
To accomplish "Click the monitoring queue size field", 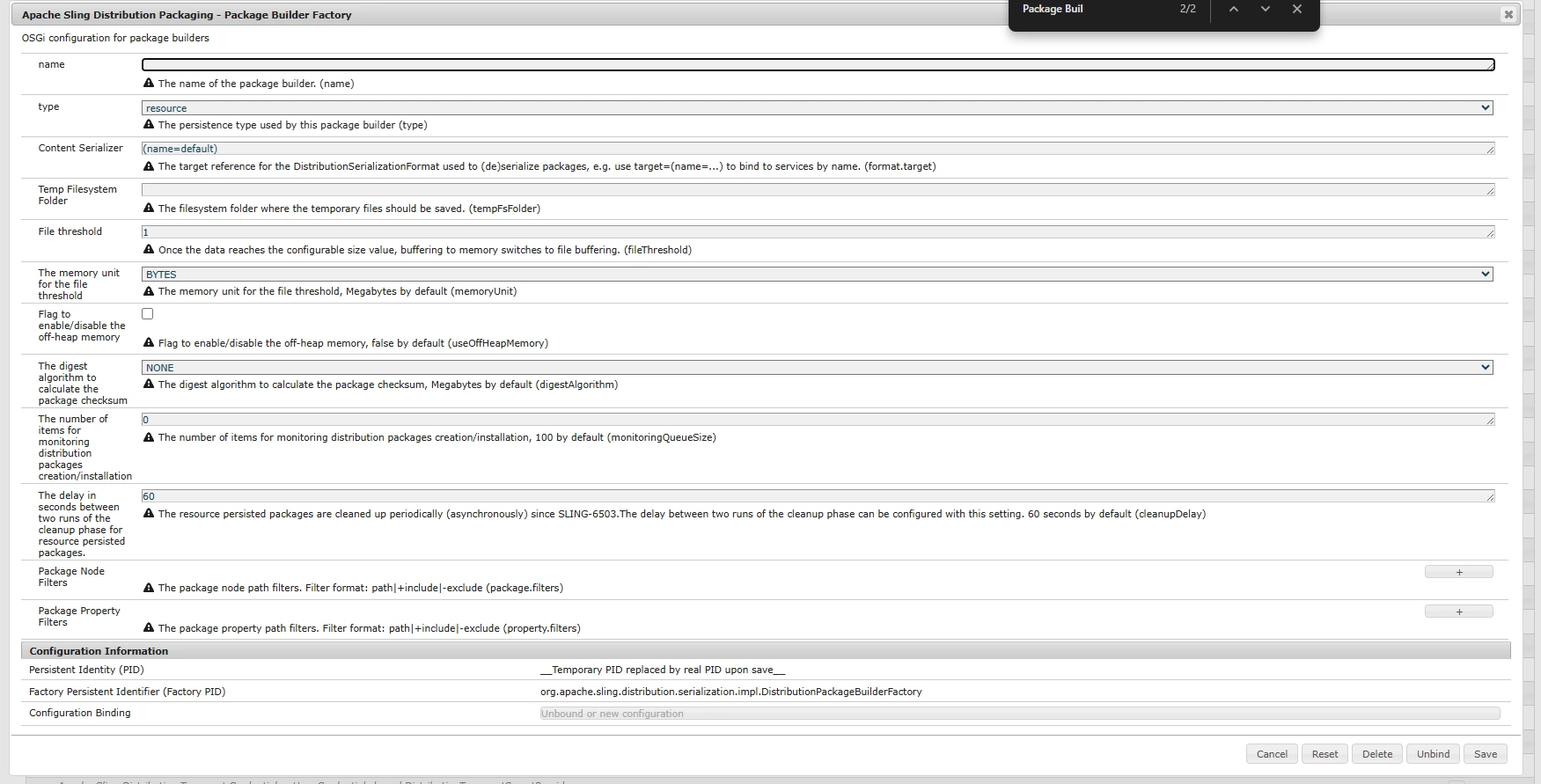I will coord(818,420).
